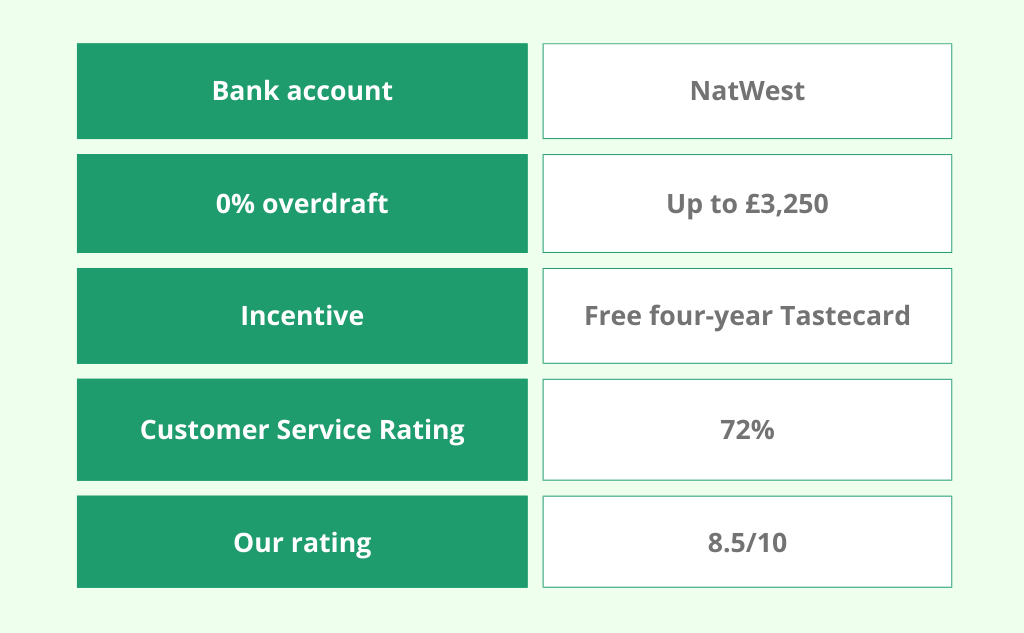Viewport: 1024px width, 633px height.
Task: Click the word 'NatWest'
Action: [747, 91]
